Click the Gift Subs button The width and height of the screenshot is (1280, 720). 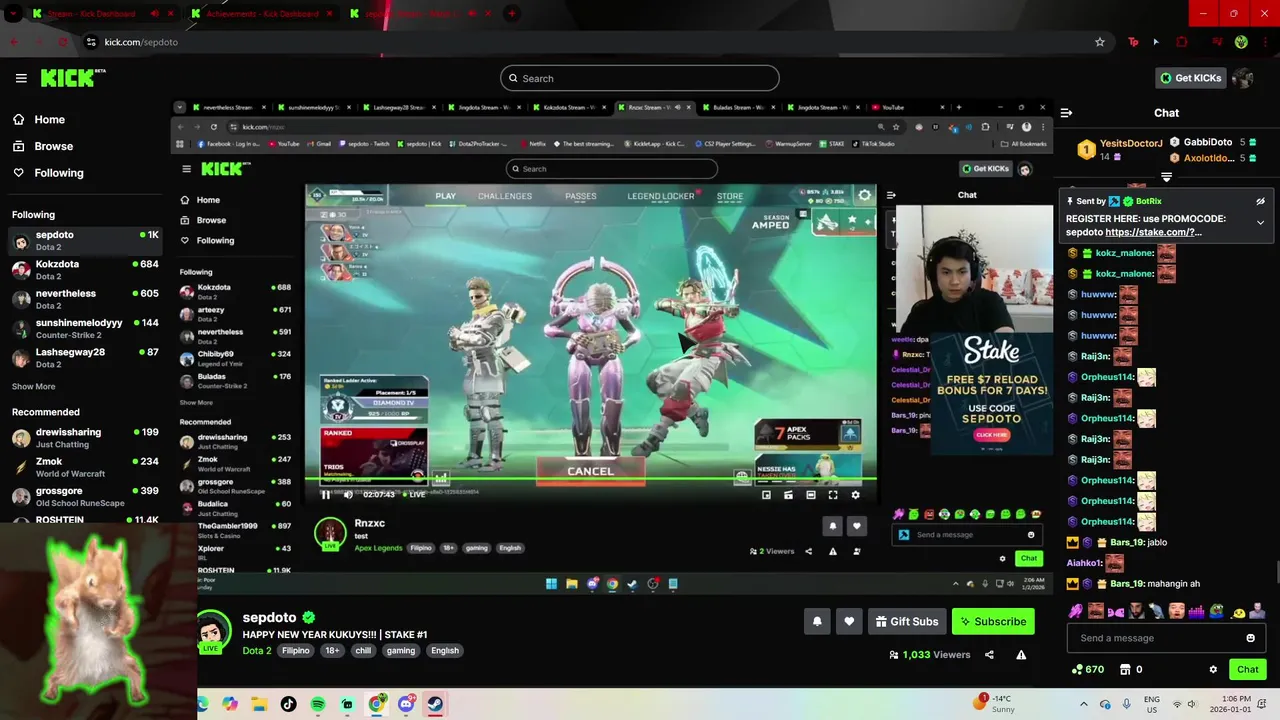click(x=907, y=621)
